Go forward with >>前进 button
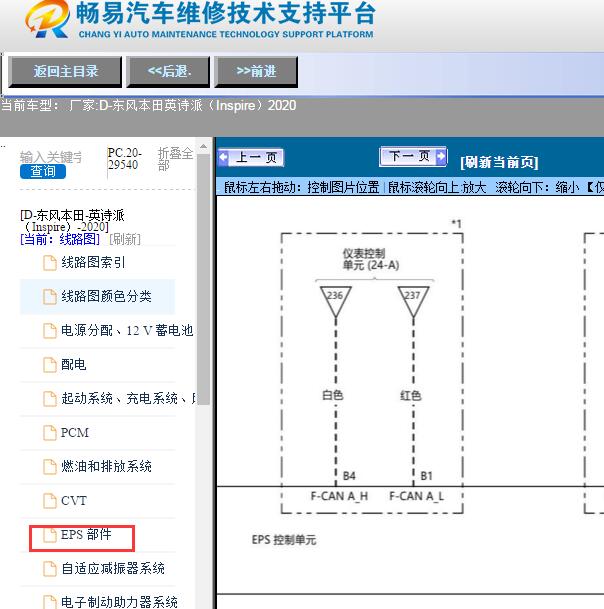 pos(256,72)
